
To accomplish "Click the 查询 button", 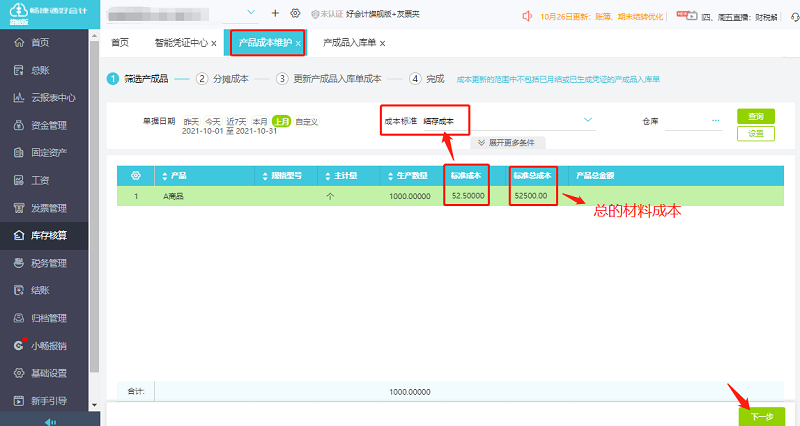I will point(756,116).
